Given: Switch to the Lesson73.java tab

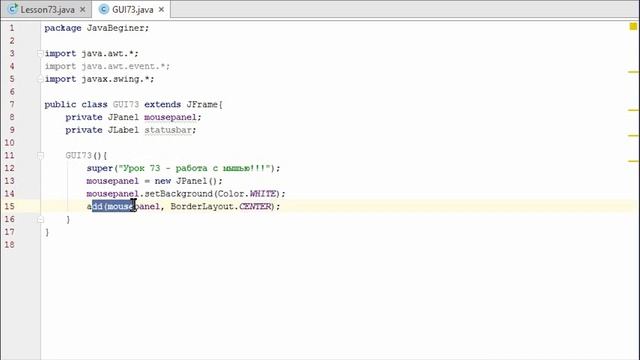Looking at the screenshot, I should coord(47,9).
